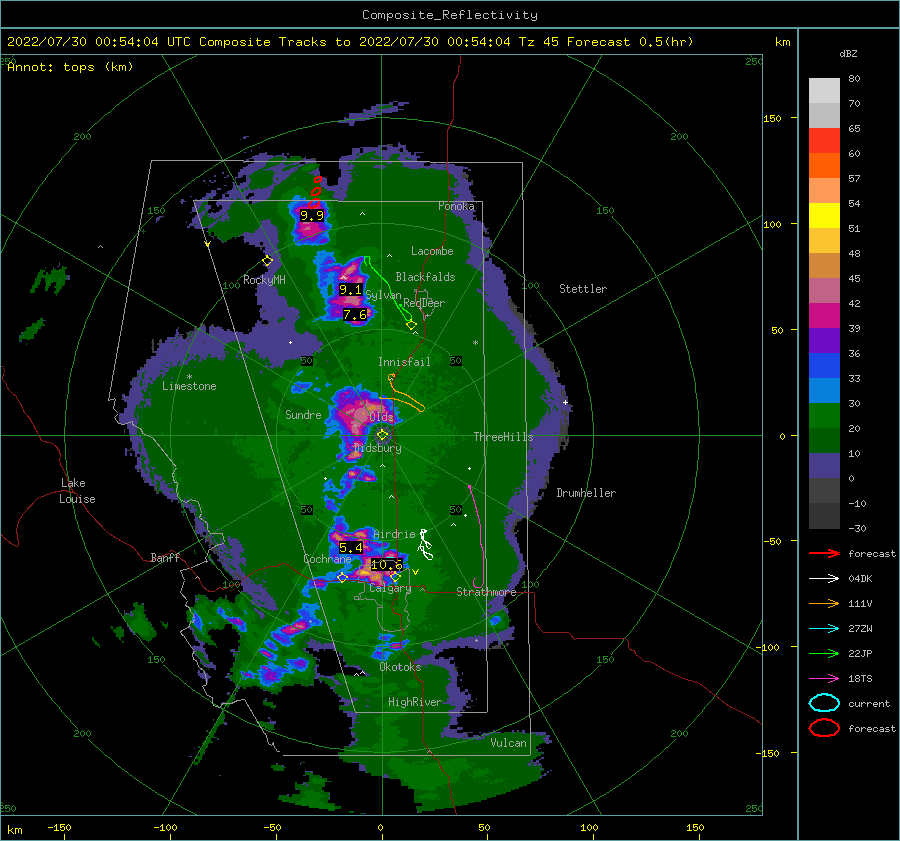
Task: Click the yellow v marker east of Calgary storm
Action: [x=415, y=572]
